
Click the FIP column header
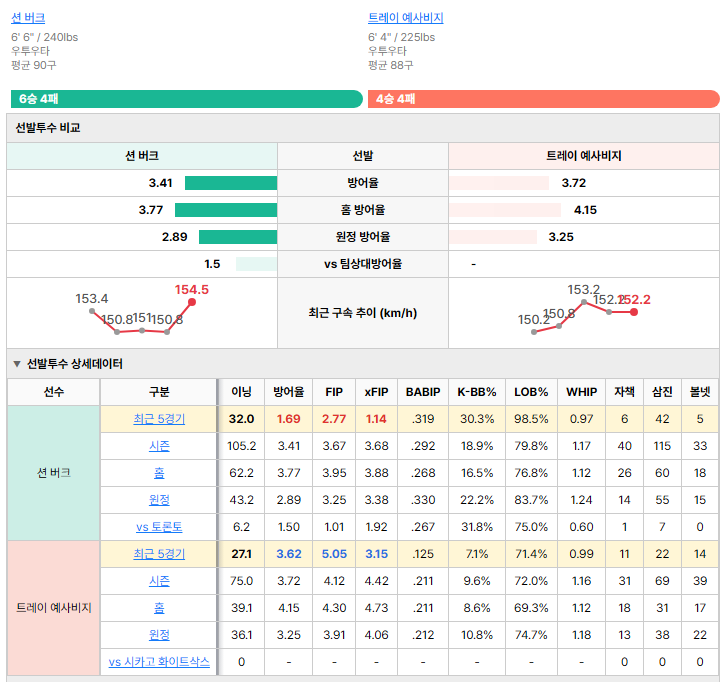coord(334,392)
